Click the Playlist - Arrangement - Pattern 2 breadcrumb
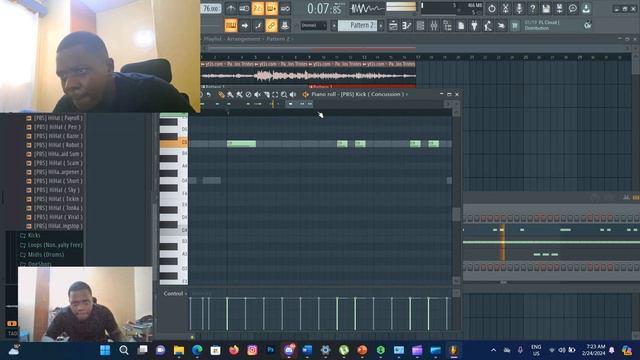 [x=247, y=39]
